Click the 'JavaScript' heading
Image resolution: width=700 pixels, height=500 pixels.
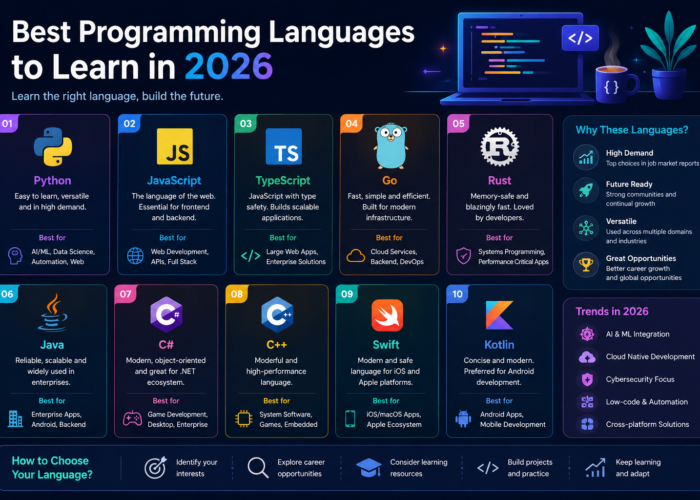[x=174, y=180]
